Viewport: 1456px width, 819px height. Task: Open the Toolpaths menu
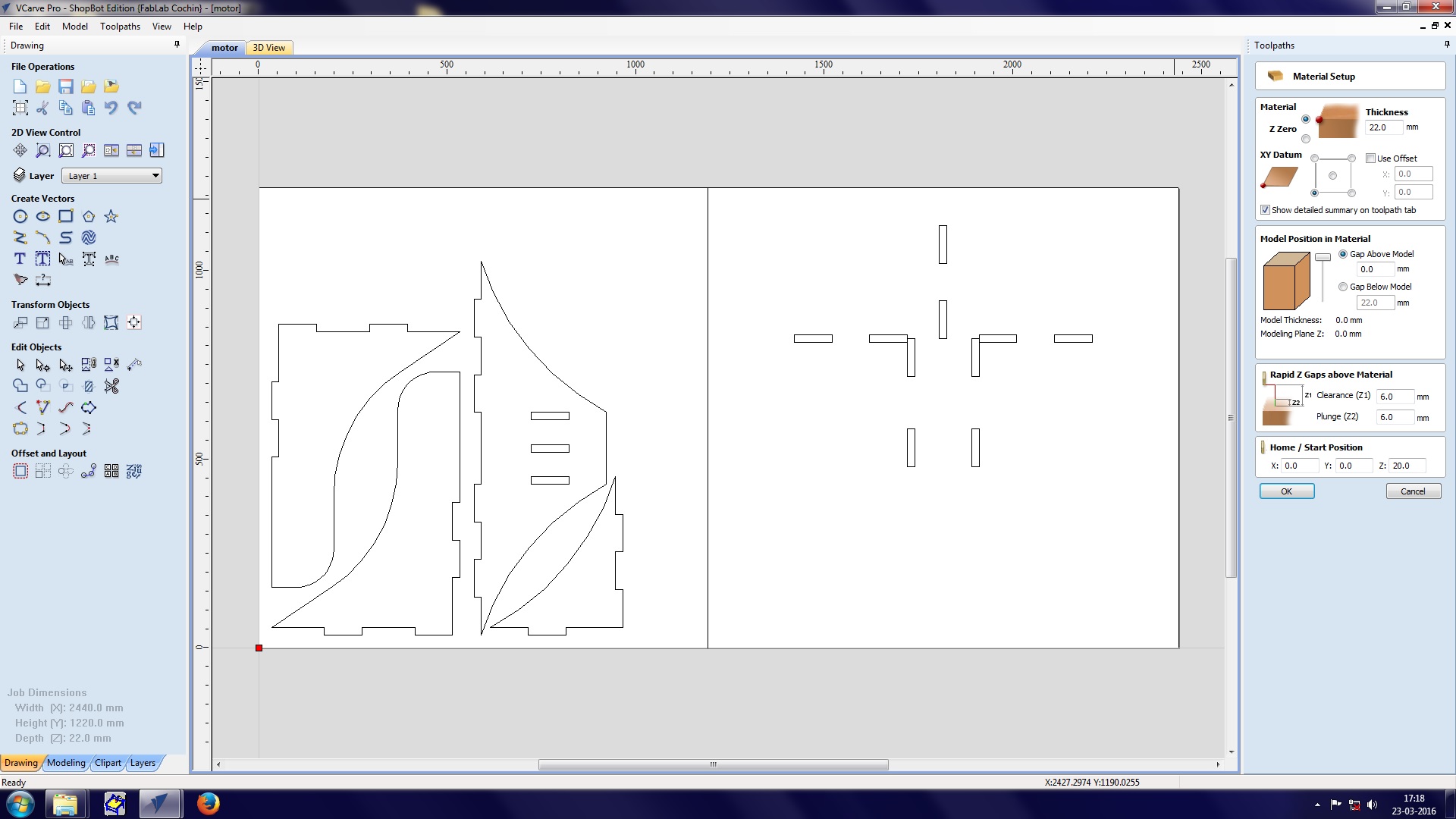coord(120,26)
